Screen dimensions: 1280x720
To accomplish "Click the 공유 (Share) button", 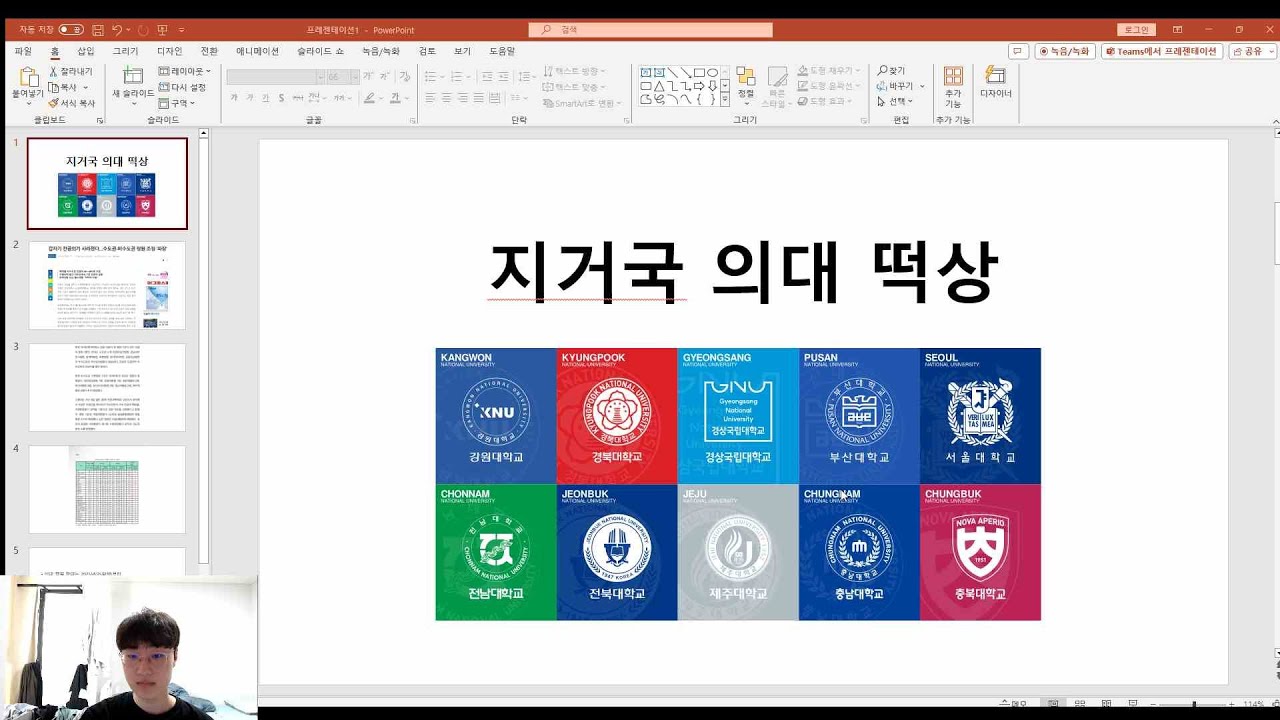I will pyautogui.click(x=1252, y=51).
